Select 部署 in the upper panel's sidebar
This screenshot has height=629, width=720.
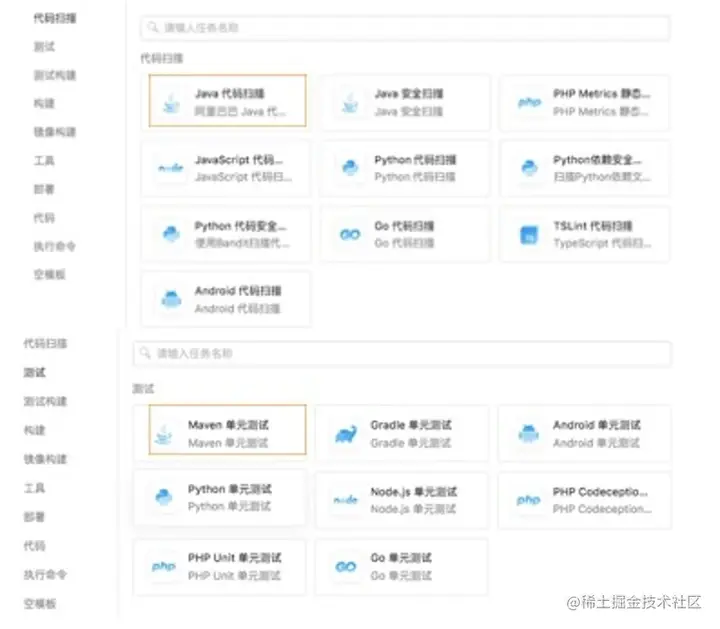[x=45, y=189]
